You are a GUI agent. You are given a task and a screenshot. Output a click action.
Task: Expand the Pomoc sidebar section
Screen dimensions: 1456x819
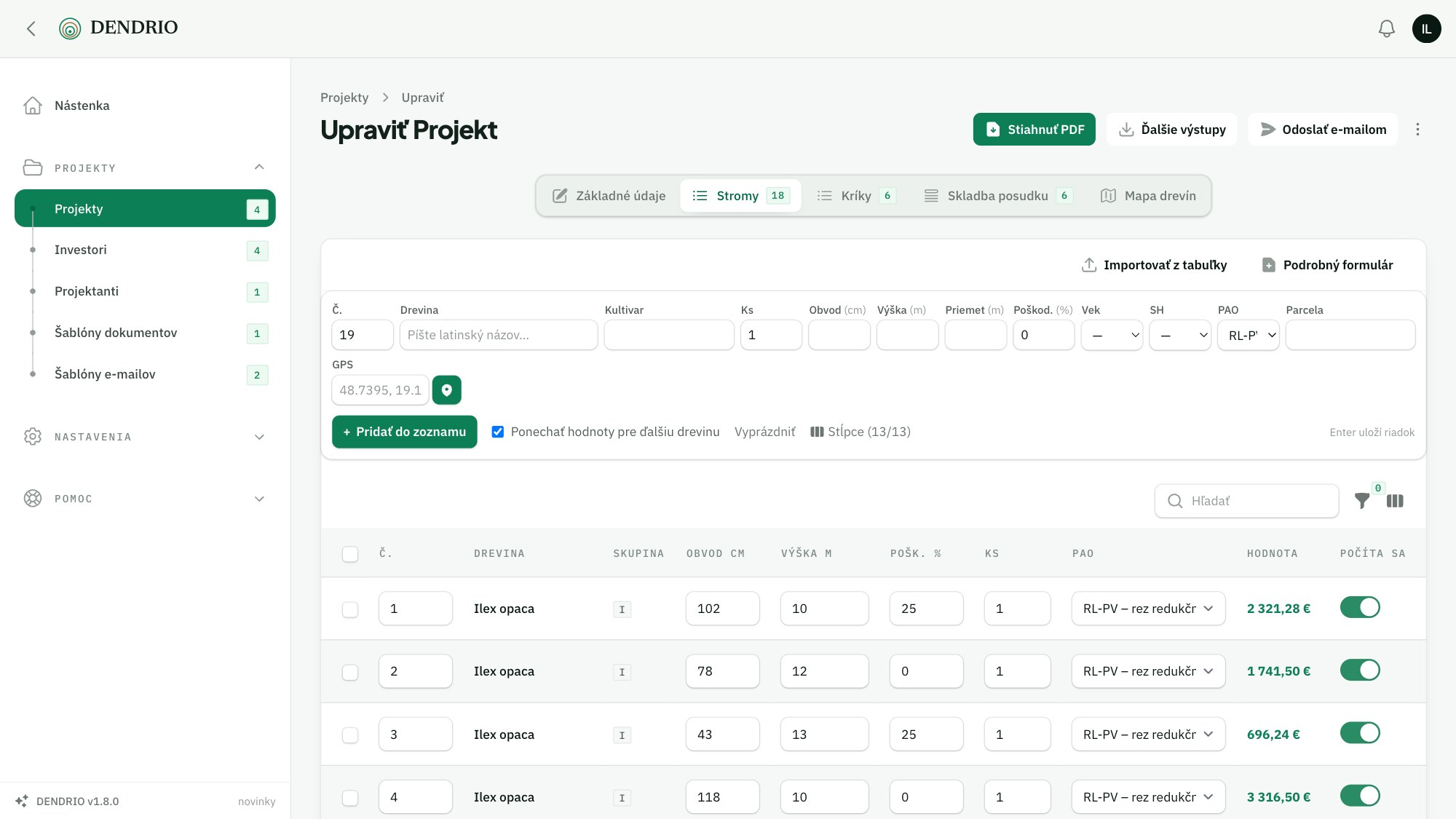[x=259, y=499]
